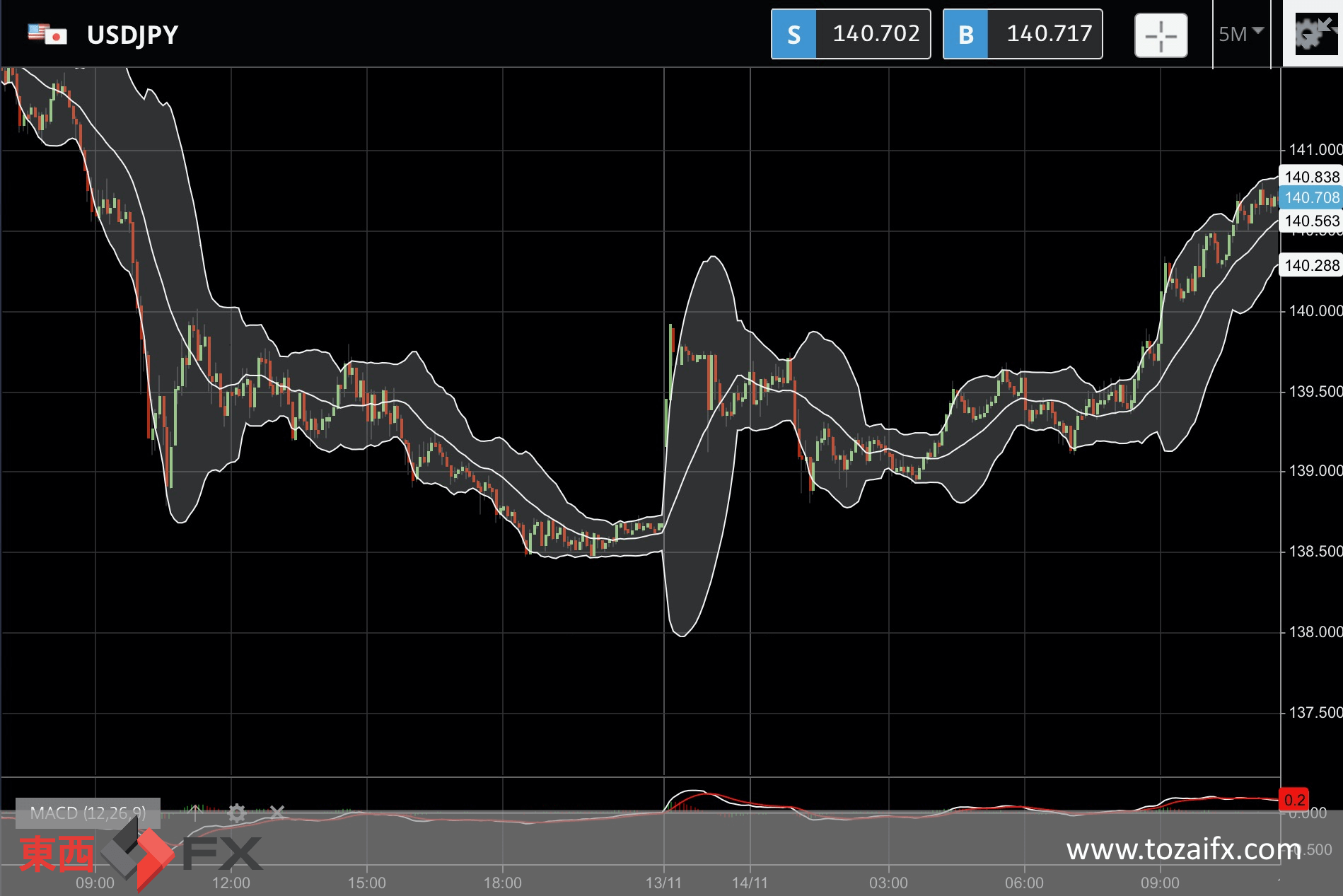
Task: Click the red 0.2 MACD value tag
Action: pos(1294,800)
